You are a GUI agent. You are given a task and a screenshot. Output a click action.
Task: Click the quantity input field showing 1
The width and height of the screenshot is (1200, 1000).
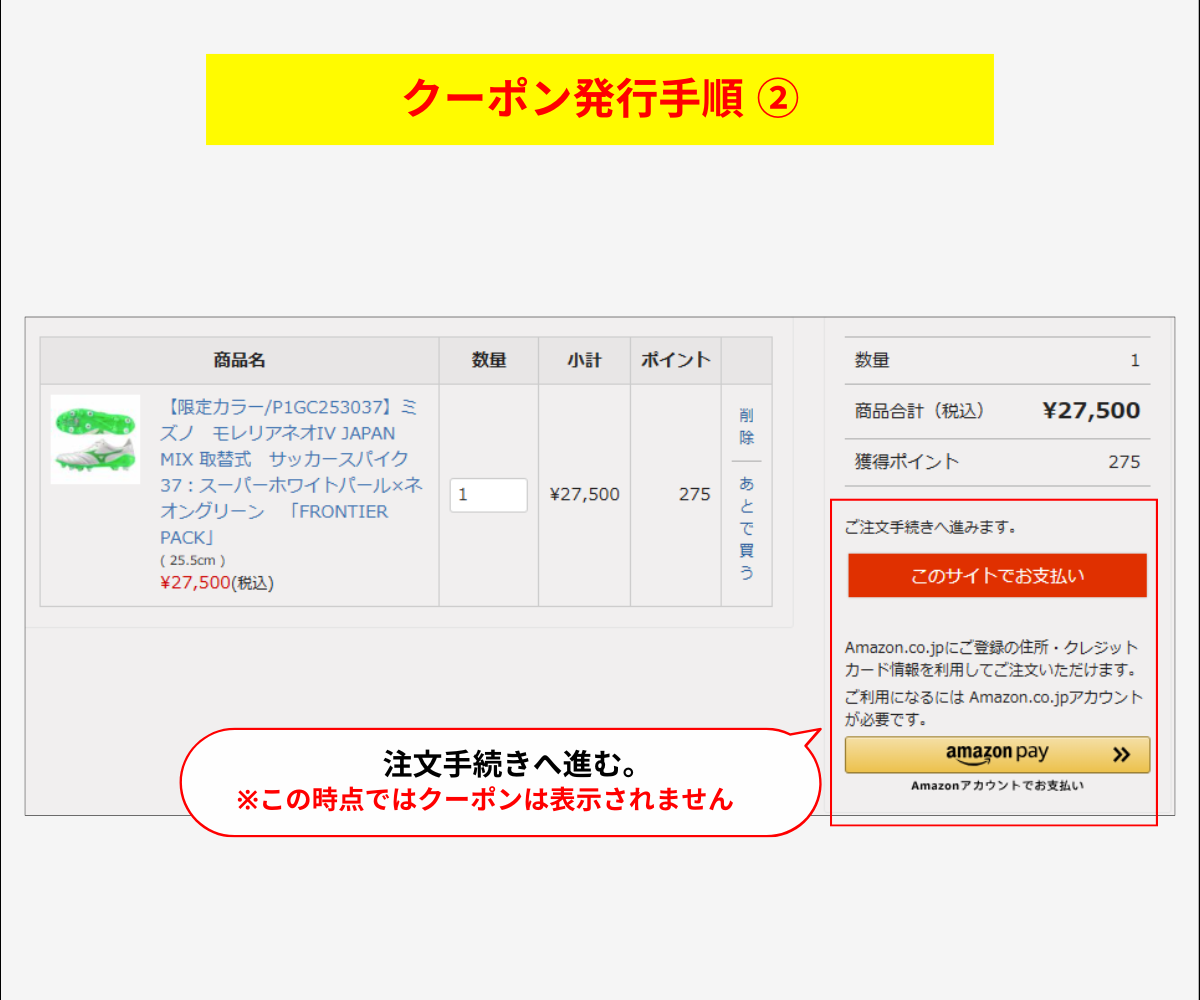488,495
